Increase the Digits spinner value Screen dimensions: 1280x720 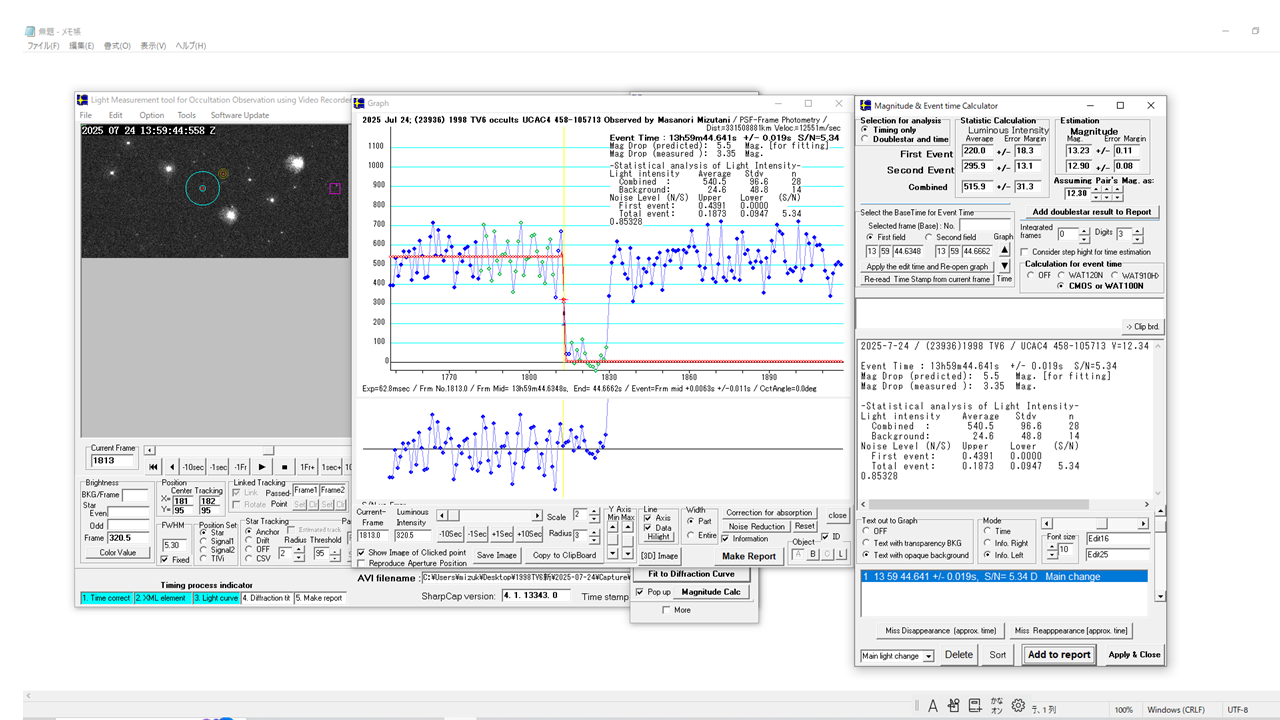[x=1136, y=230]
